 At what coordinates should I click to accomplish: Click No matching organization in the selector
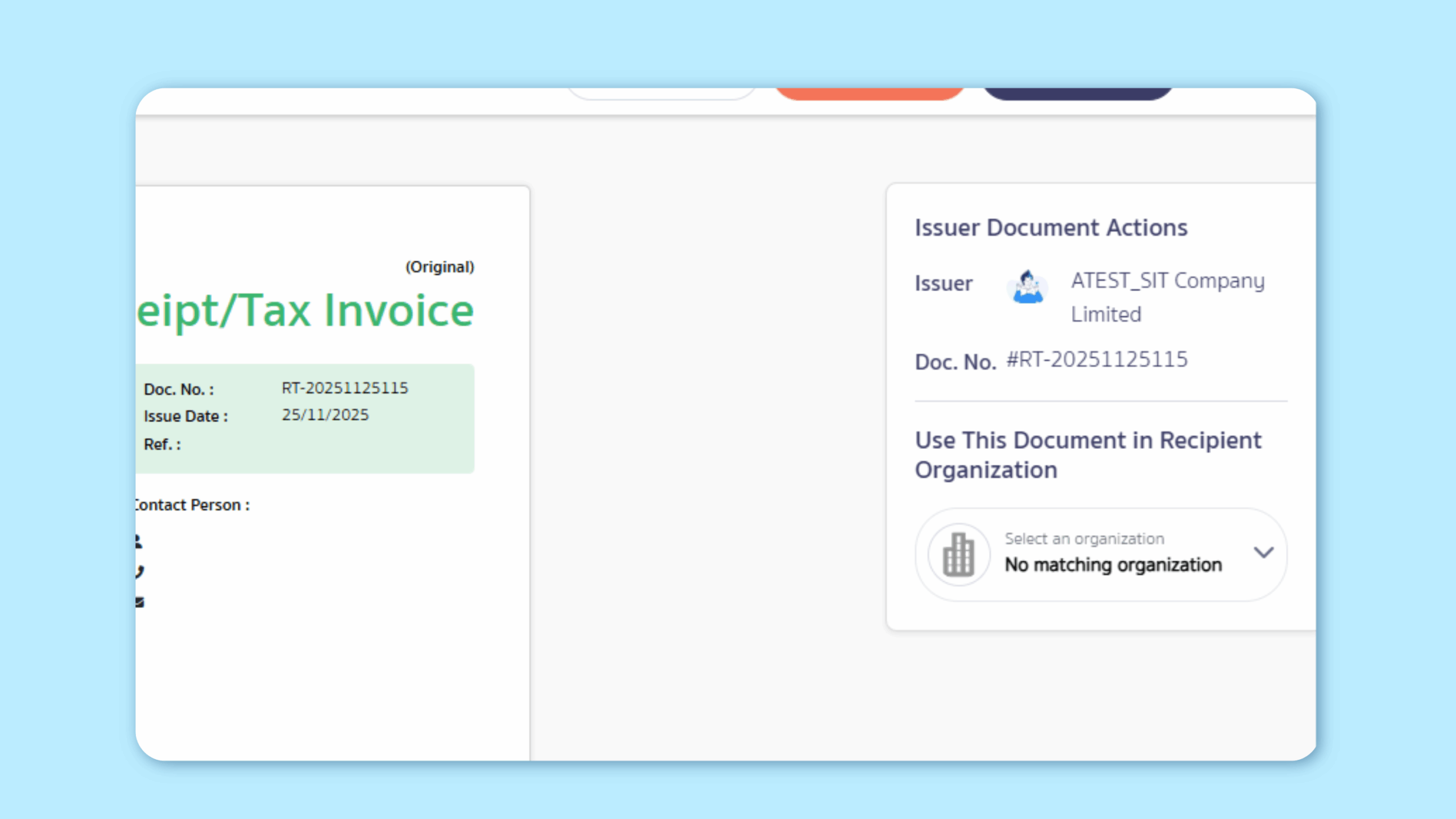click(1112, 565)
